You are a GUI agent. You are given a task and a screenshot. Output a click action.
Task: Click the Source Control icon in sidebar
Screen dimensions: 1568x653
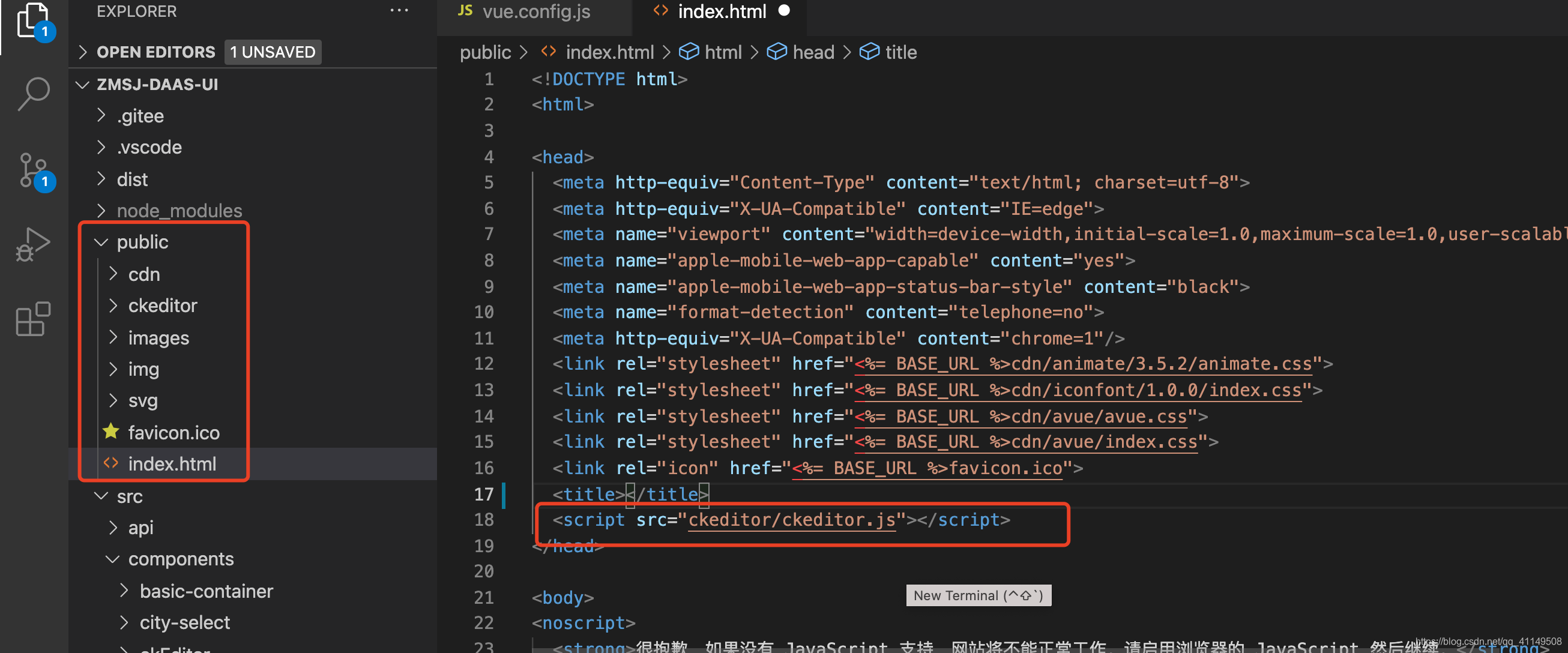point(27,174)
